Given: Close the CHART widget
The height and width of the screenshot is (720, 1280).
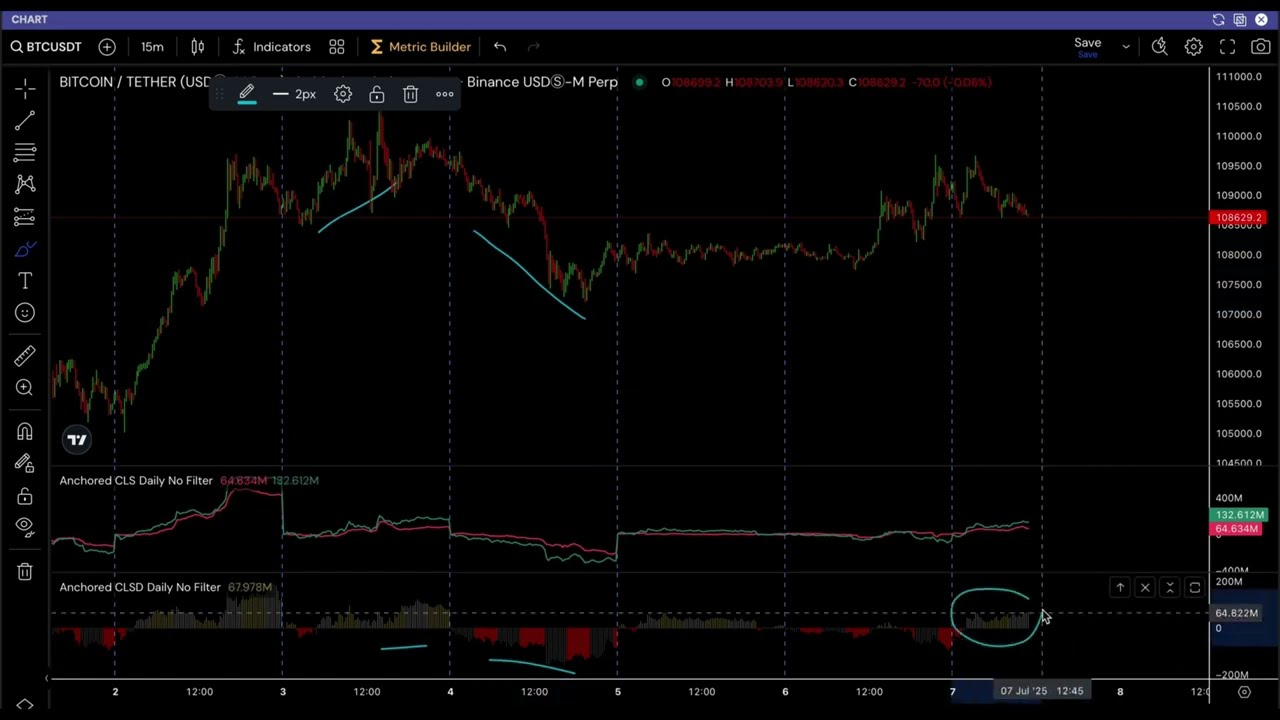Looking at the screenshot, I should tap(1262, 20).
